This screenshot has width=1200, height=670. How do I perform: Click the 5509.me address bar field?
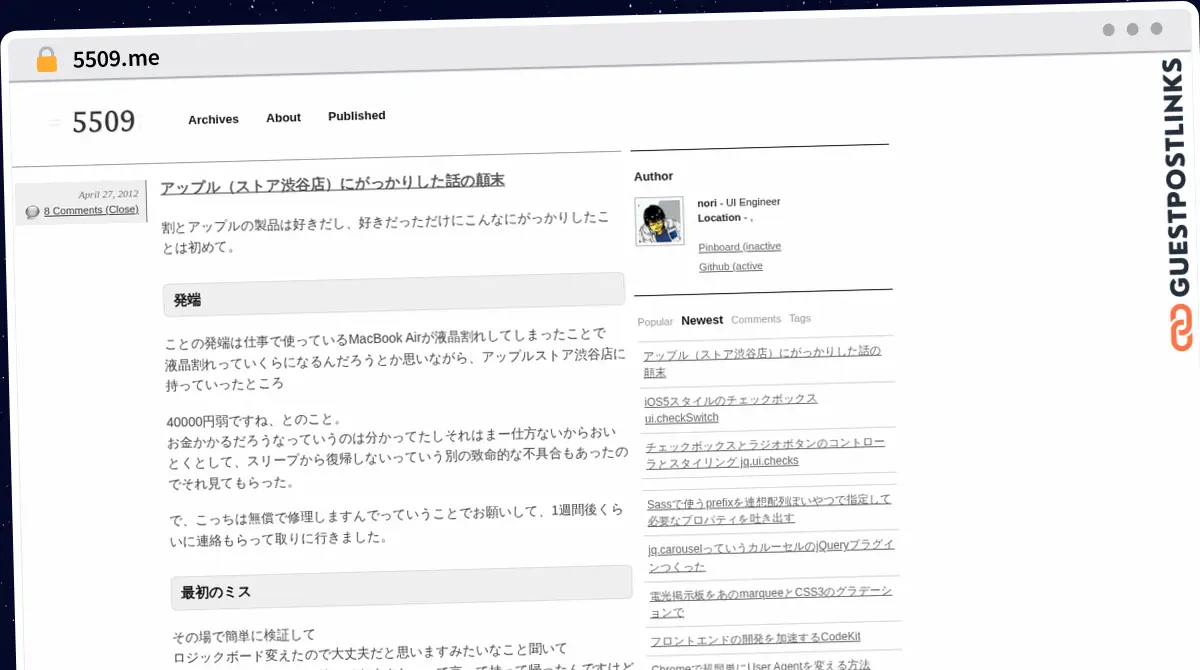pyautogui.click(x=116, y=58)
